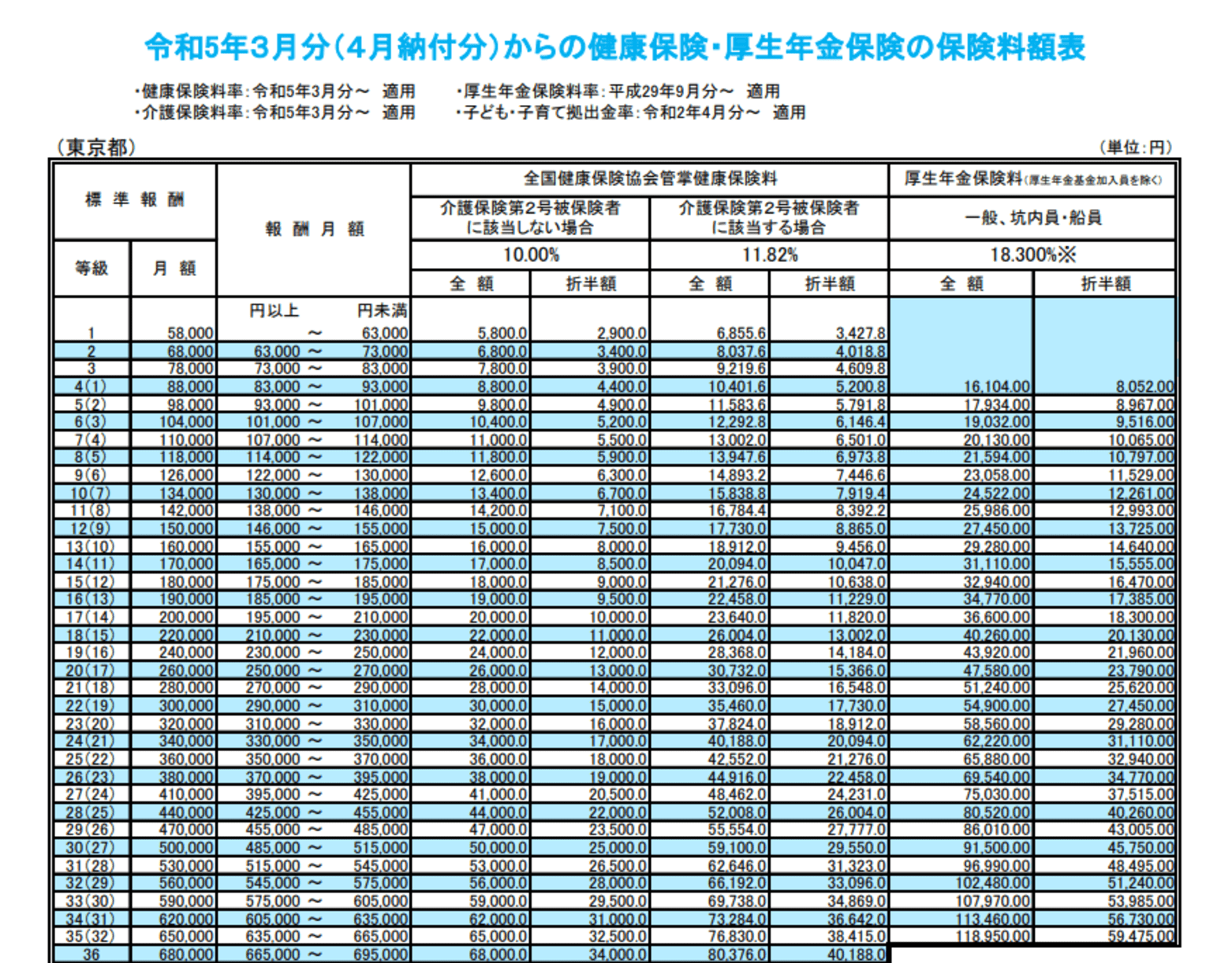Click the (東京都) label above the table
Screen dimensions: 1232x963
pyautogui.click(x=96, y=147)
